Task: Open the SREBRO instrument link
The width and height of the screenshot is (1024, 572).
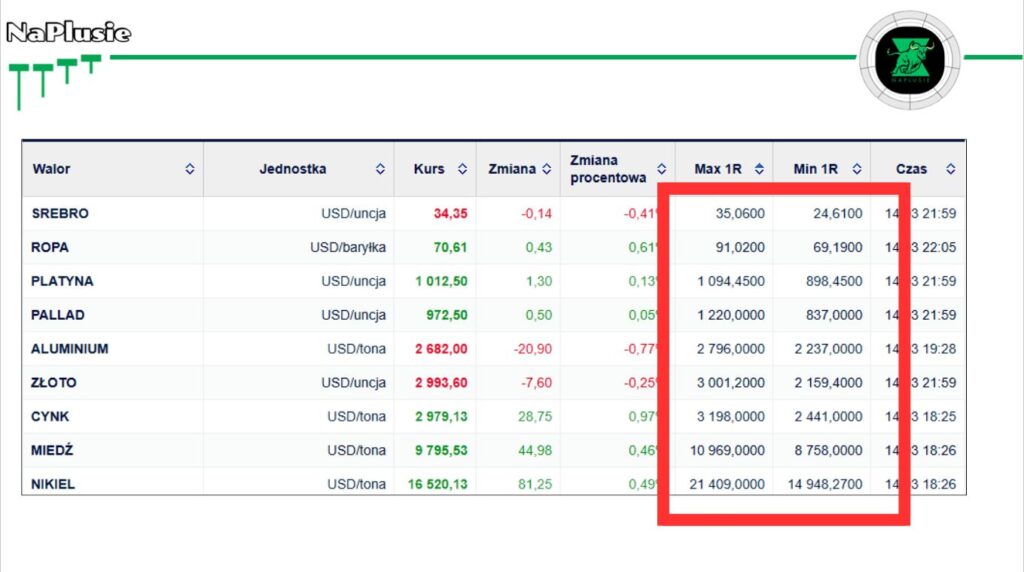Action: (x=60, y=214)
